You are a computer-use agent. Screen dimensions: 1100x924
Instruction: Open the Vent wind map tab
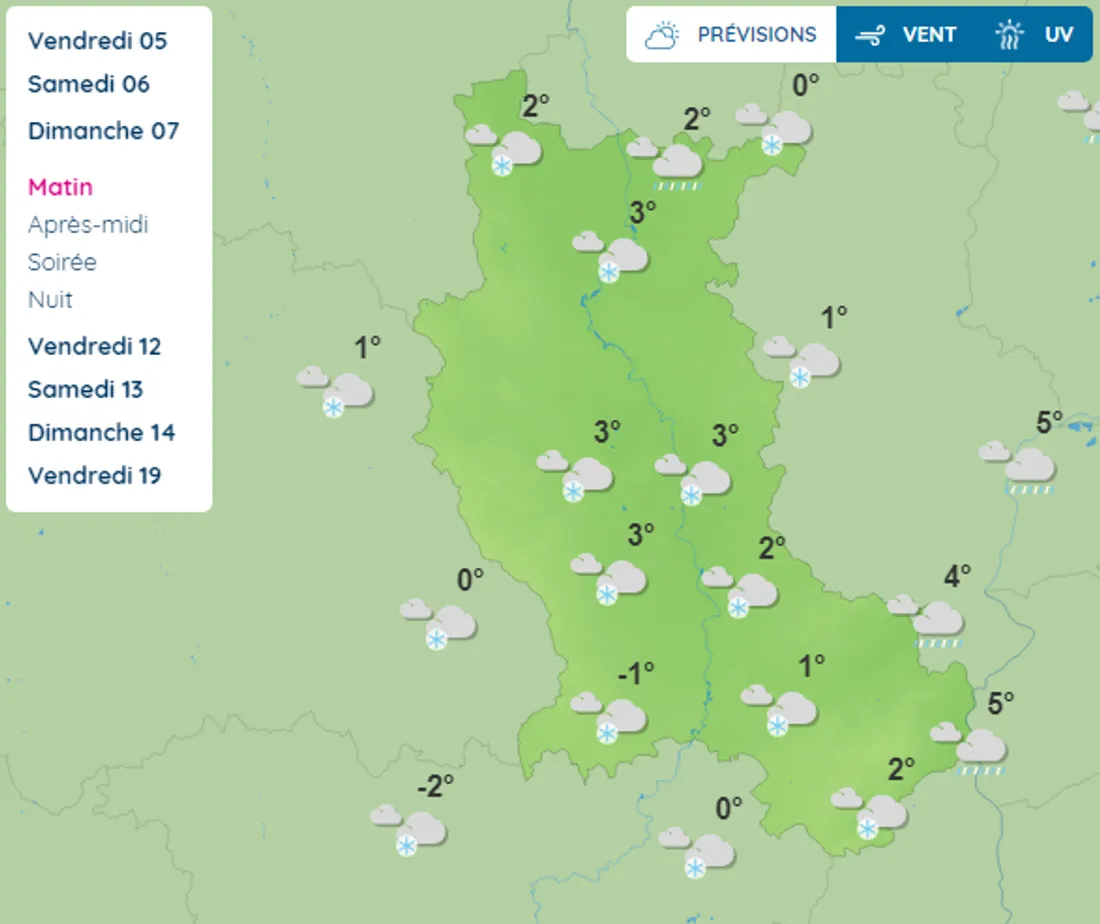point(906,35)
